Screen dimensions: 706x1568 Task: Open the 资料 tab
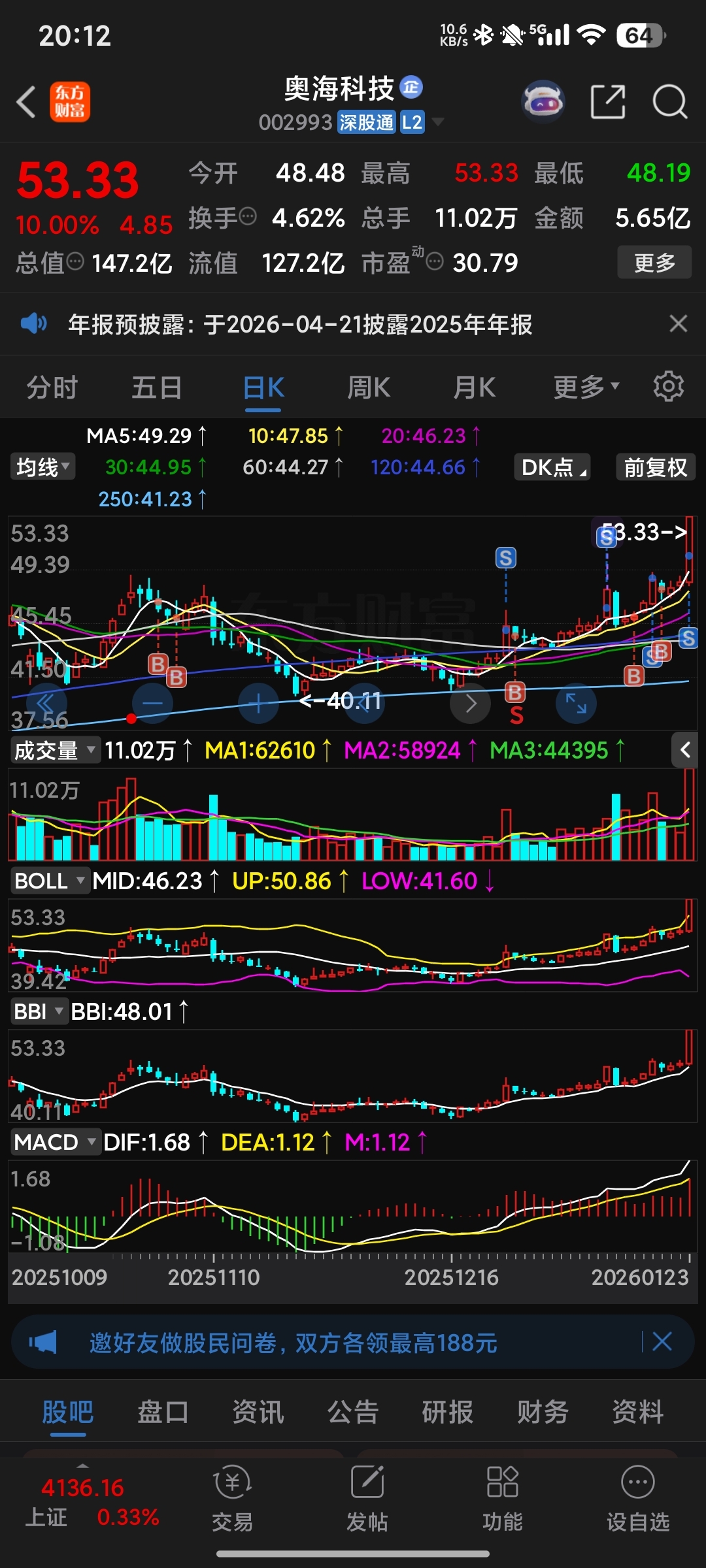tap(638, 1412)
